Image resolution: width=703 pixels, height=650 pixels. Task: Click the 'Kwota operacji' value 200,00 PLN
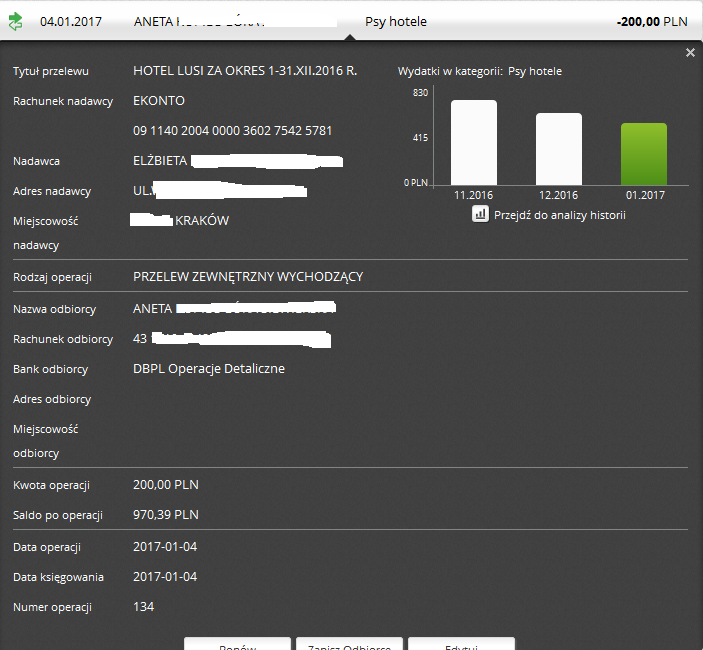click(x=166, y=485)
